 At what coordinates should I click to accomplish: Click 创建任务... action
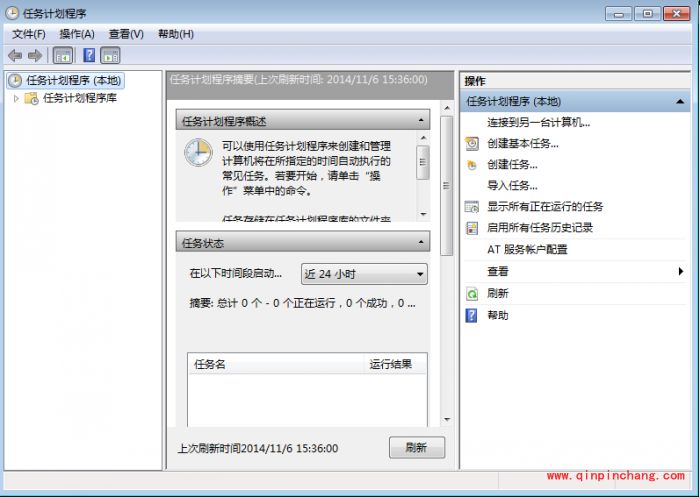(512, 164)
